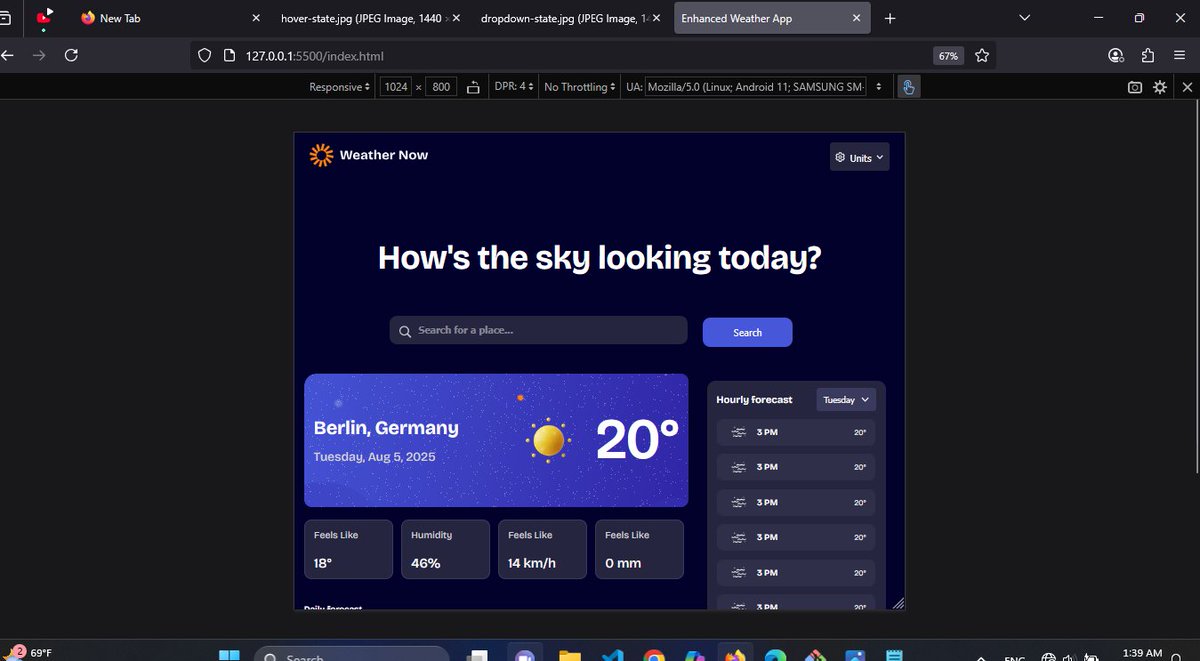Click the Search button
Viewport: 1200px width, 661px height.
pos(747,331)
